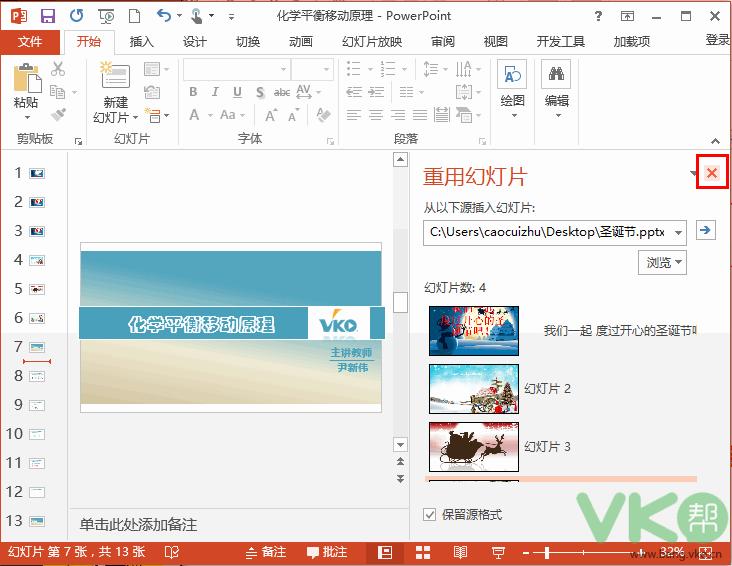This screenshot has width=732, height=566.
Task: Collapse the ribbon chevron
Action: (x=715, y=141)
